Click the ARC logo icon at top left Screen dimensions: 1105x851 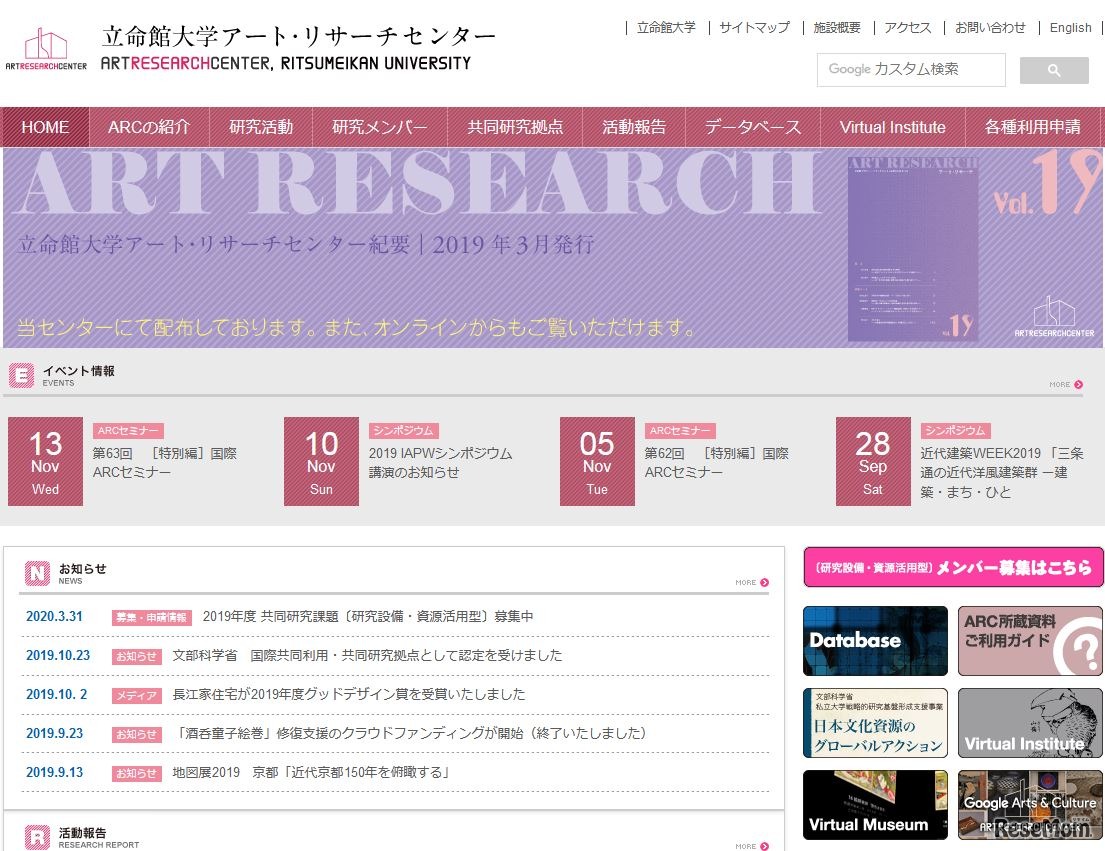click(x=45, y=42)
